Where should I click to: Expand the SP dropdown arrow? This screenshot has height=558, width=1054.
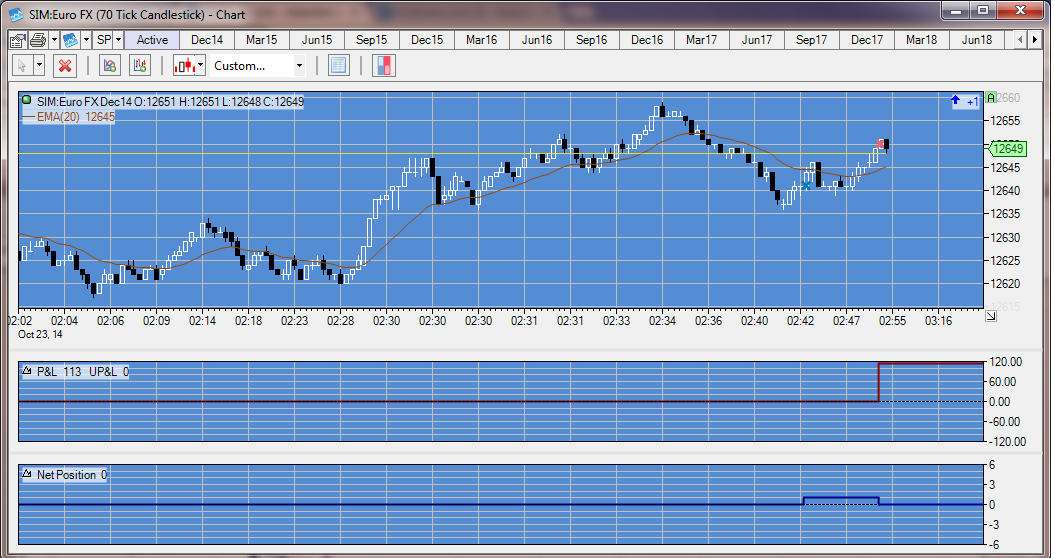[x=118, y=40]
